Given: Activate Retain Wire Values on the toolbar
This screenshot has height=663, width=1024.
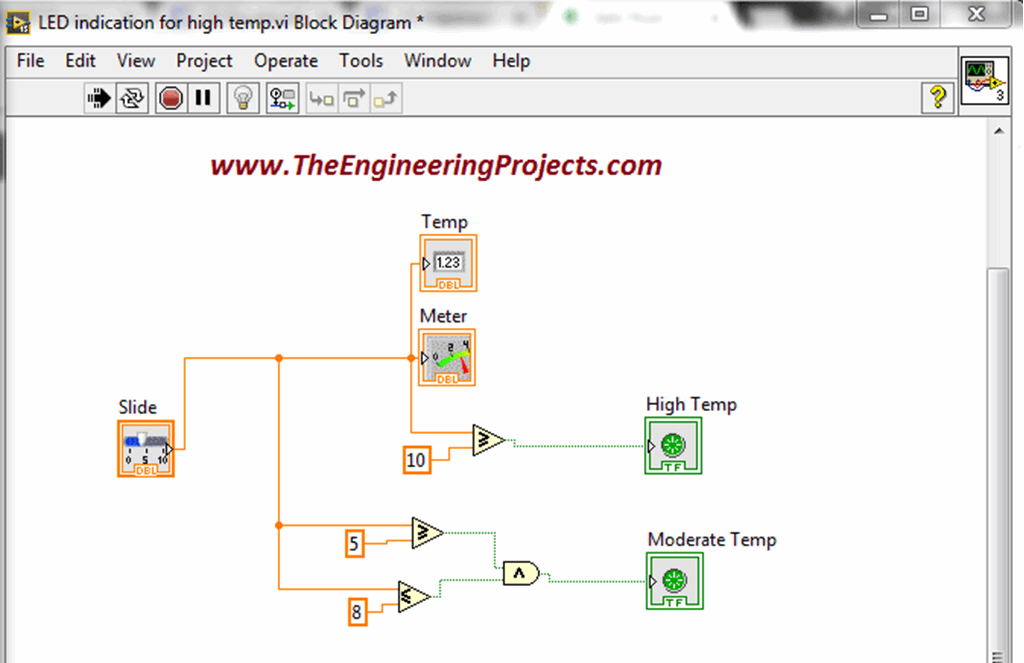Looking at the screenshot, I should (x=282, y=97).
